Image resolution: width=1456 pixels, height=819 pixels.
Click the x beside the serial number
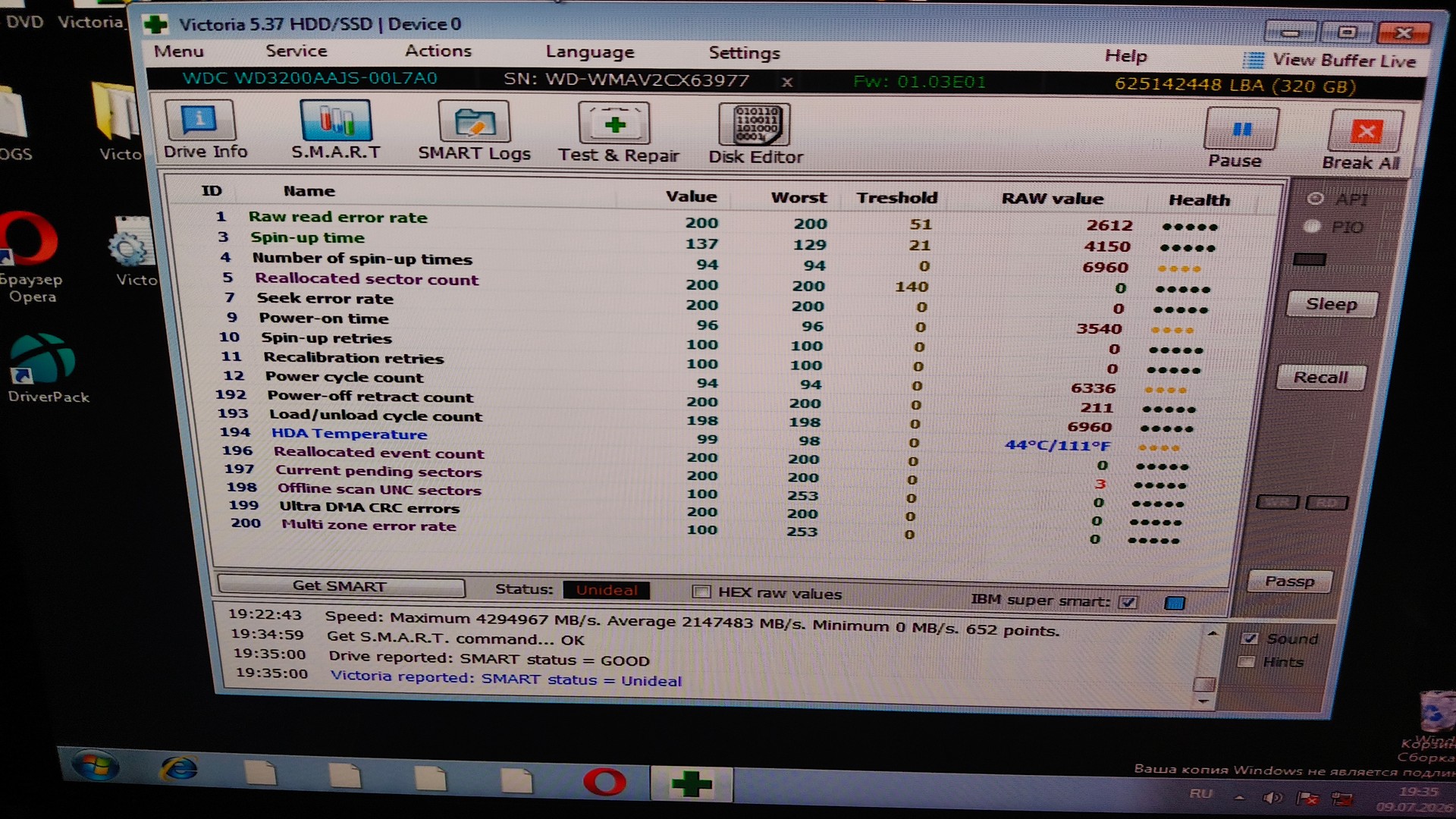click(x=787, y=81)
